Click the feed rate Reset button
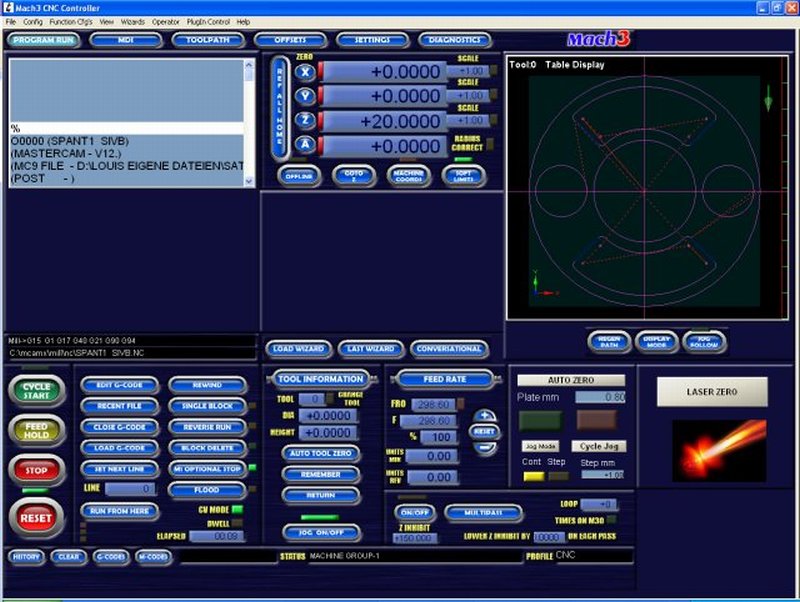Screen dimensions: 800x602 pyautogui.click(x=484, y=432)
